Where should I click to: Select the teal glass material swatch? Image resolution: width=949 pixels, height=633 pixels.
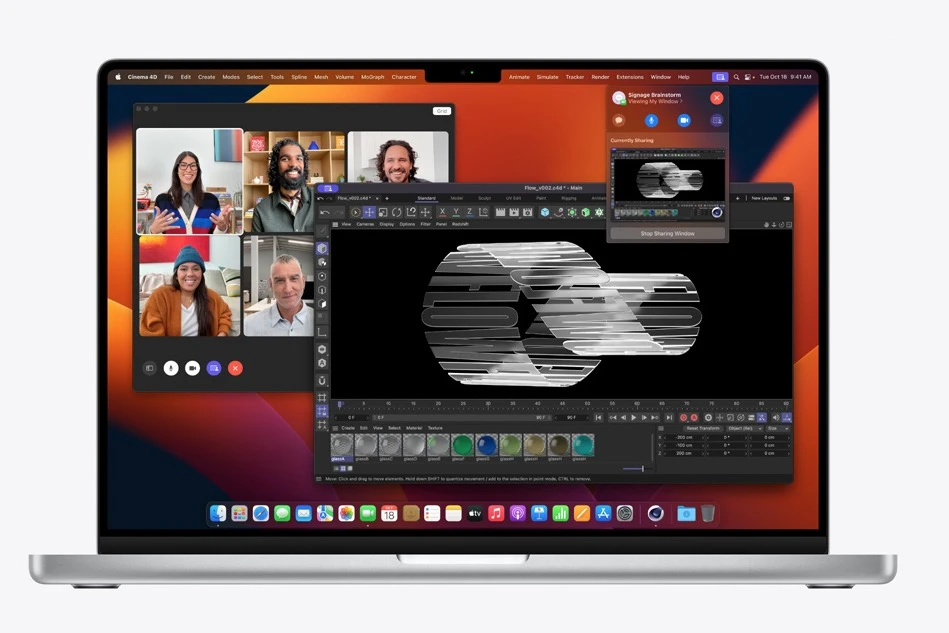[x=583, y=445]
